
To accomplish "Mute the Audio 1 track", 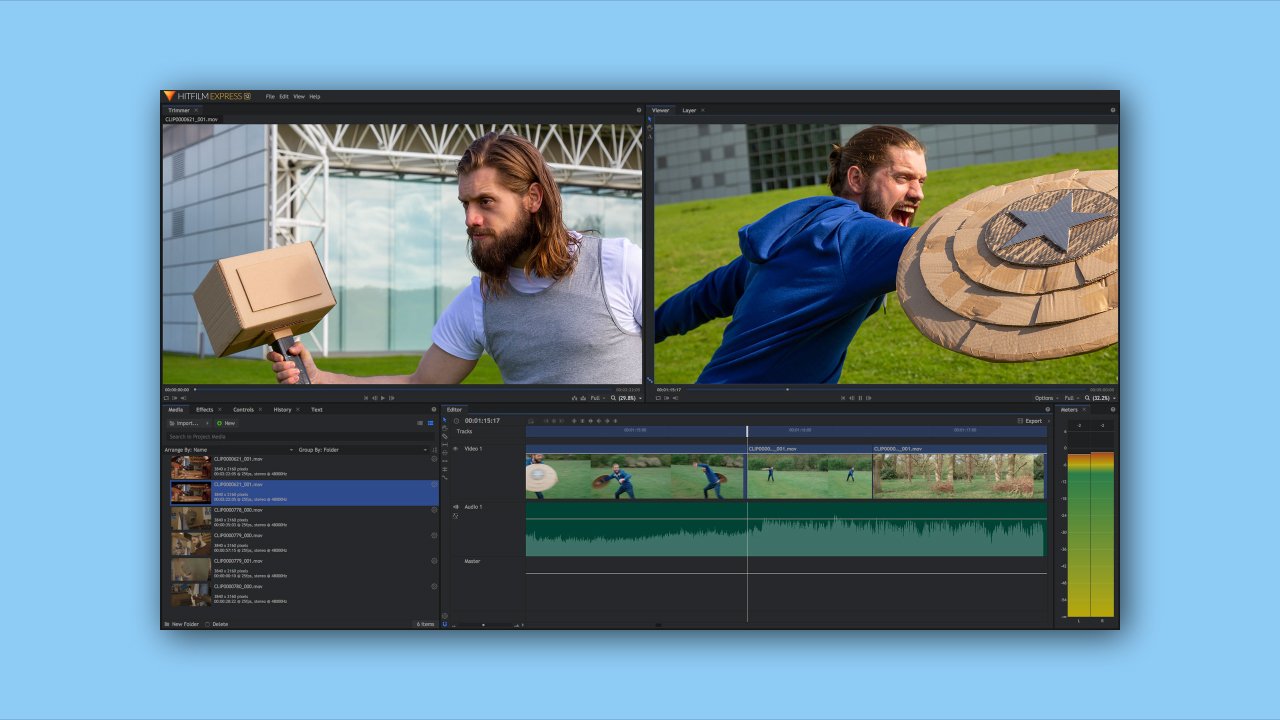I will point(456,506).
